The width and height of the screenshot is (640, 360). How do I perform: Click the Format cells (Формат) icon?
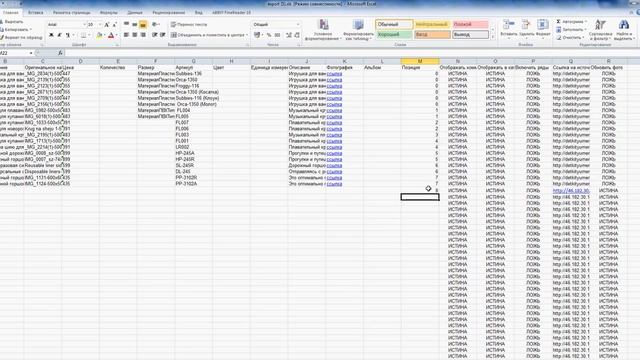coord(542,24)
